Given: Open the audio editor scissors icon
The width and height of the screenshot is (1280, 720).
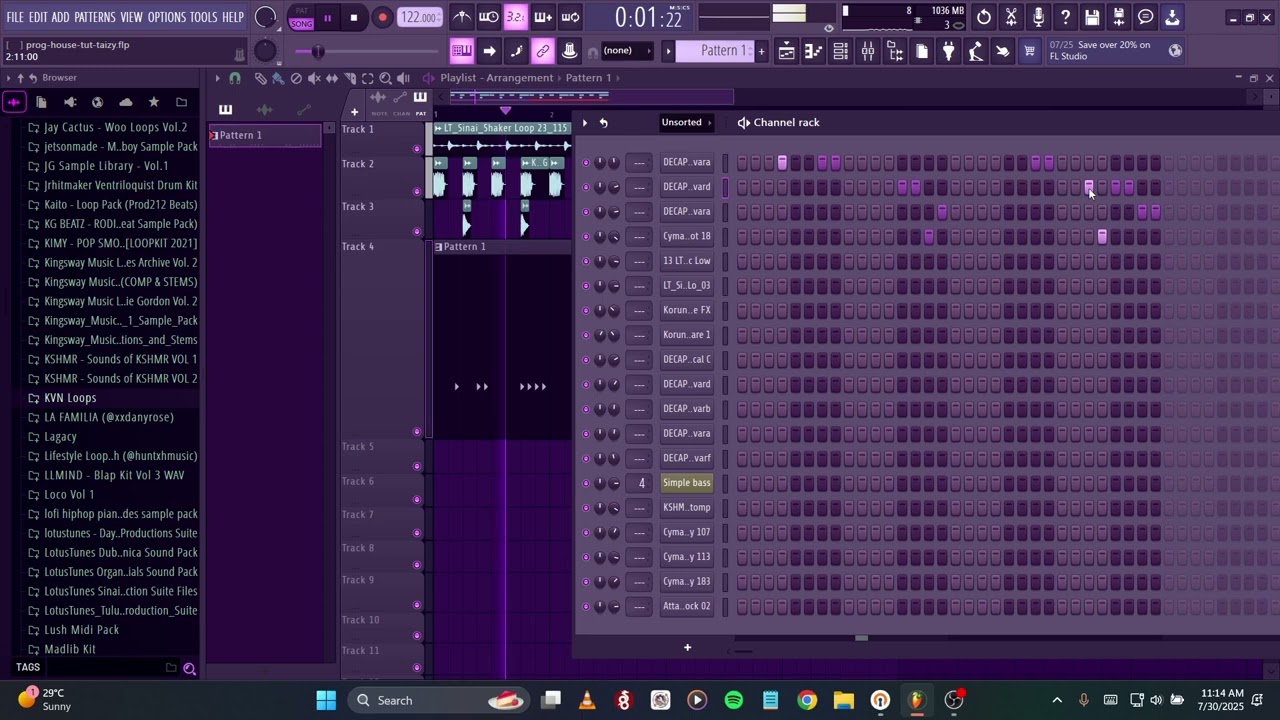Looking at the screenshot, I should (1011, 17).
